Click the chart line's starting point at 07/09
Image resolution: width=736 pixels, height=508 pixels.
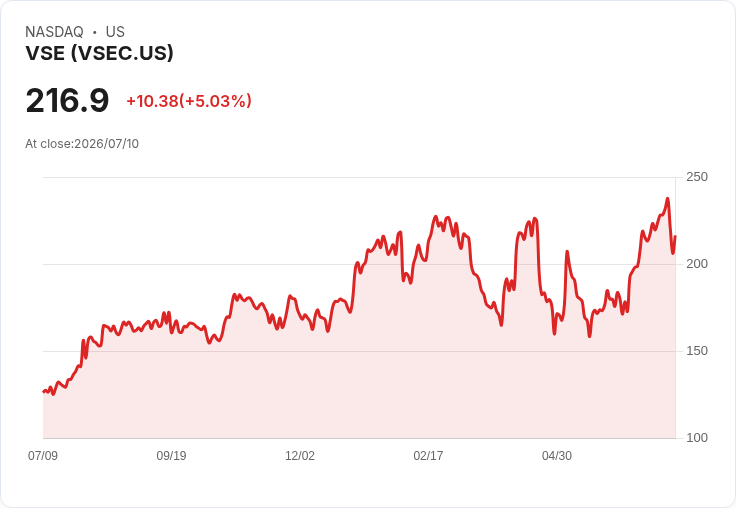click(44, 391)
